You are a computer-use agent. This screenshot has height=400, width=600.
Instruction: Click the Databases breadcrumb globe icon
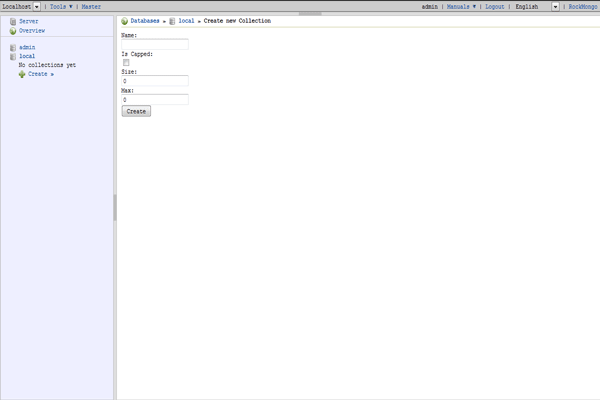click(125, 21)
